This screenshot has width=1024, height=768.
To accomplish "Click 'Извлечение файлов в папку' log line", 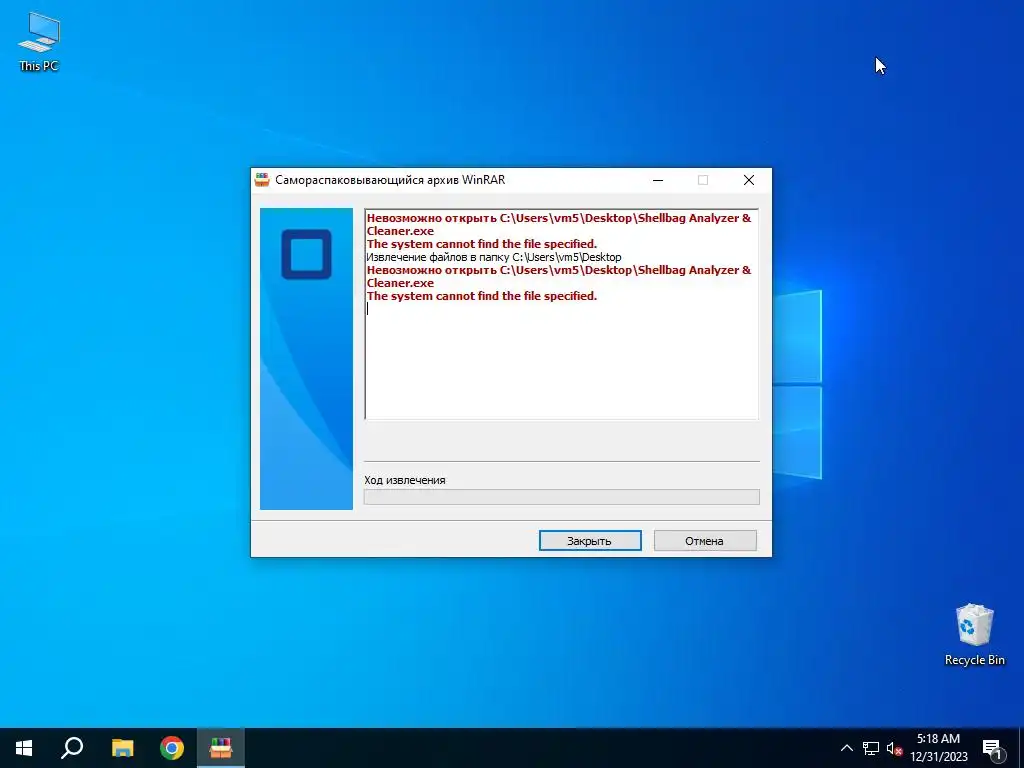I will pos(494,257).
